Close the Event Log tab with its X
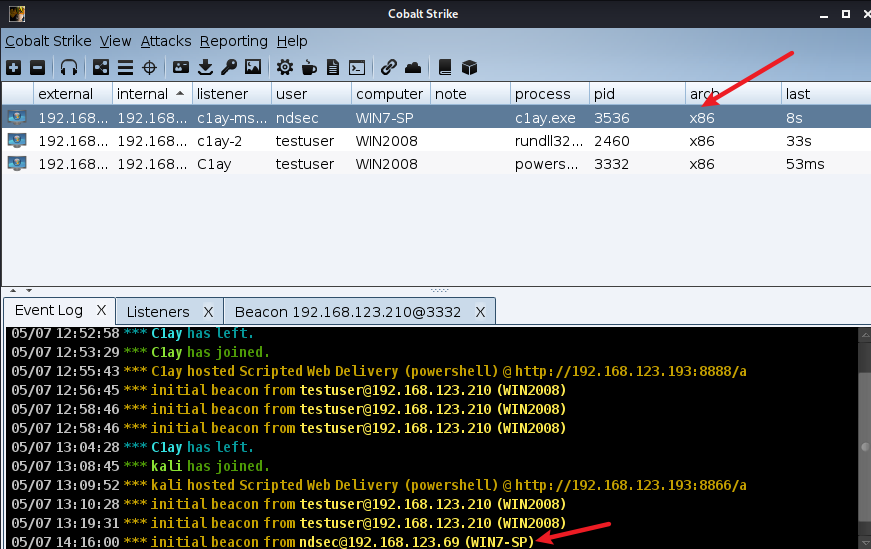The height and width of the screenshot is (549, 871). click(x=101, y=310)
